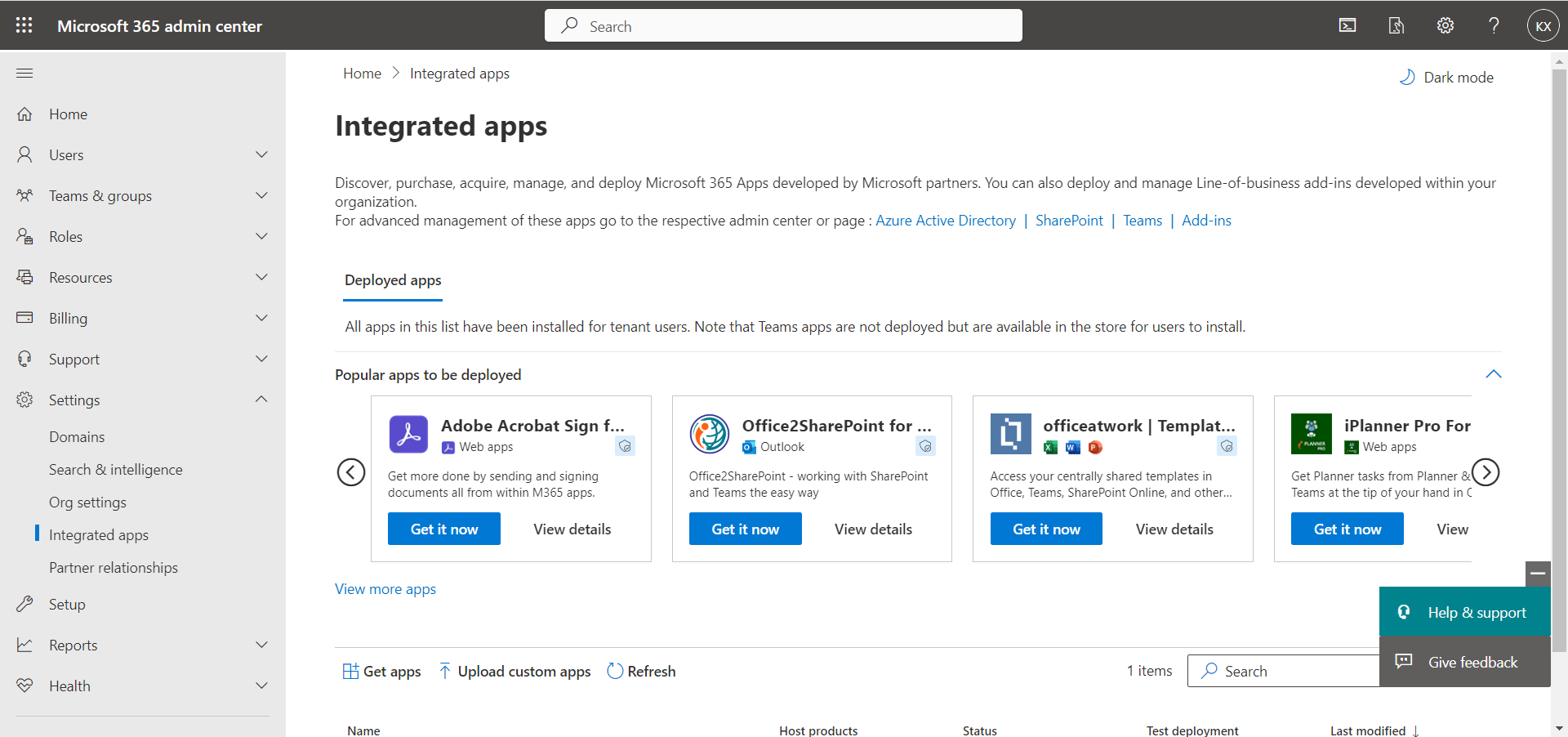Image resolution: width=1568 pixels, height=737 pixels.
Task: Open Cloud Shell icon in top bar
Action: [1347, 25]
